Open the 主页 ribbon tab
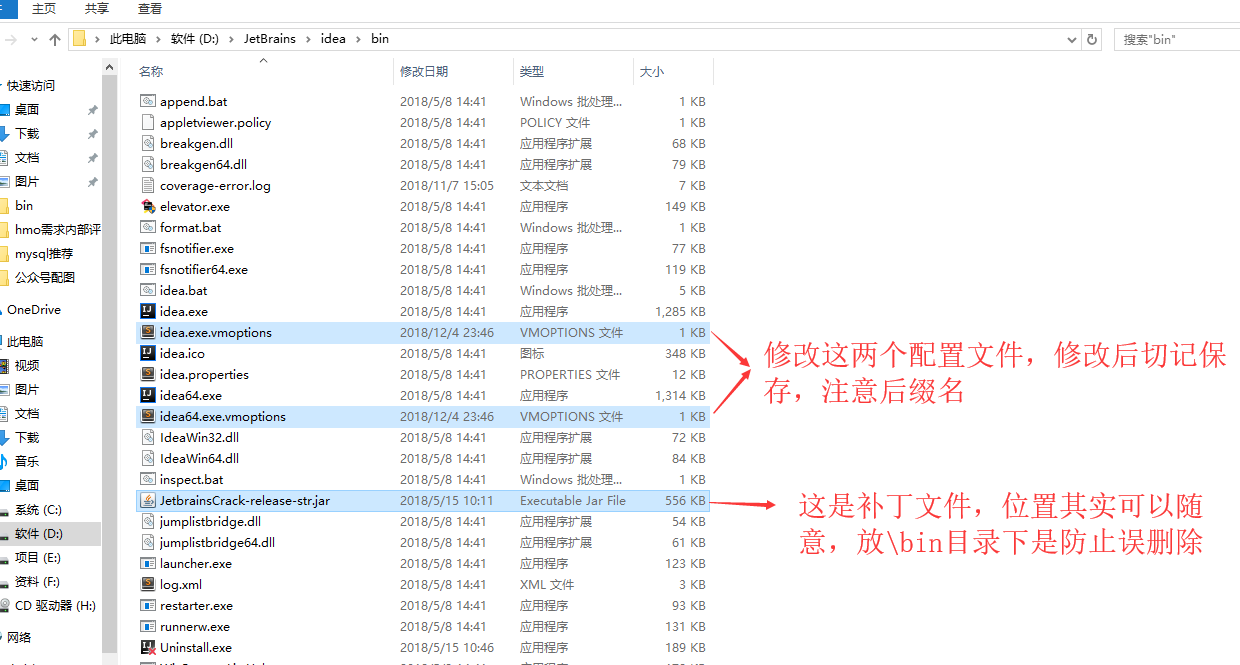 (x=44, y=8)
